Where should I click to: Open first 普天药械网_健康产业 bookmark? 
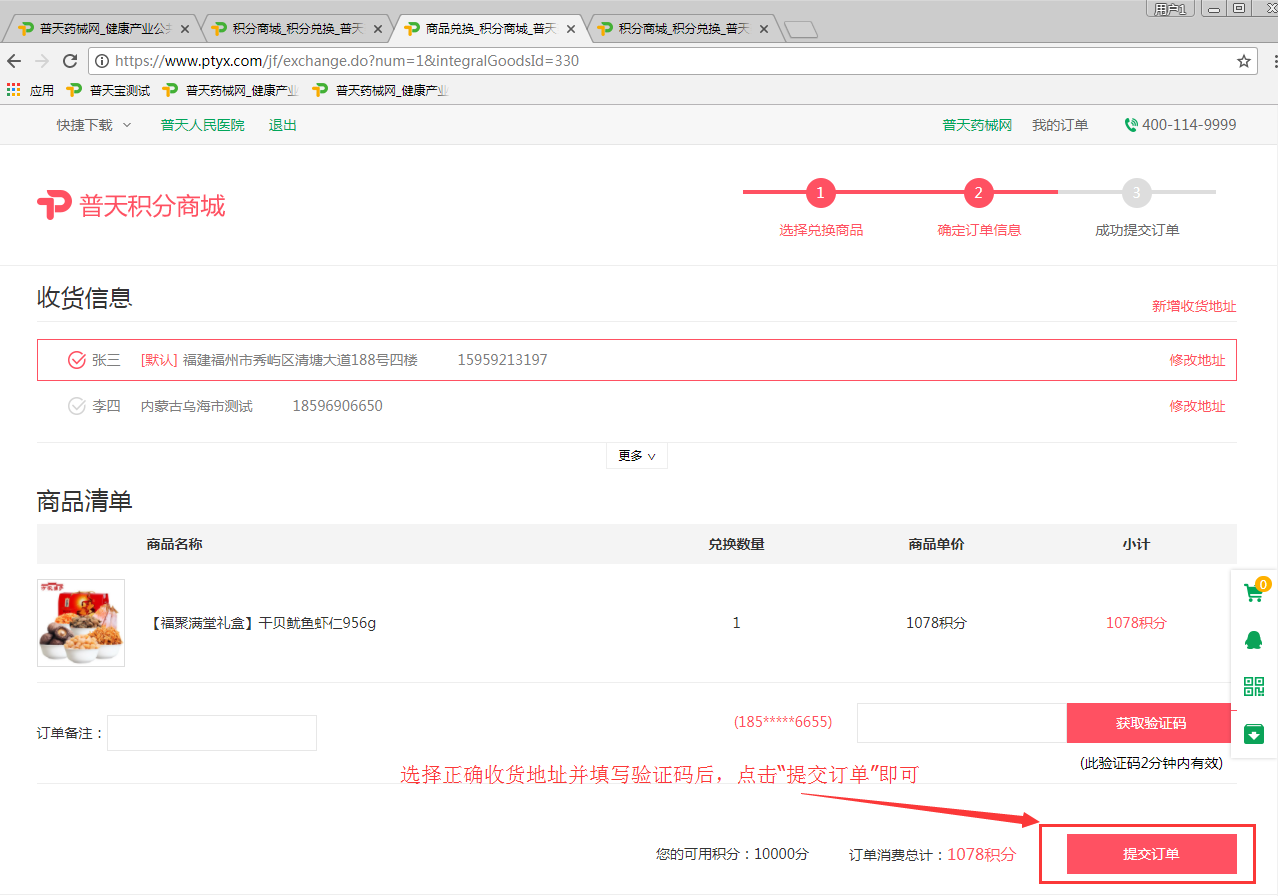click(230, 90)
